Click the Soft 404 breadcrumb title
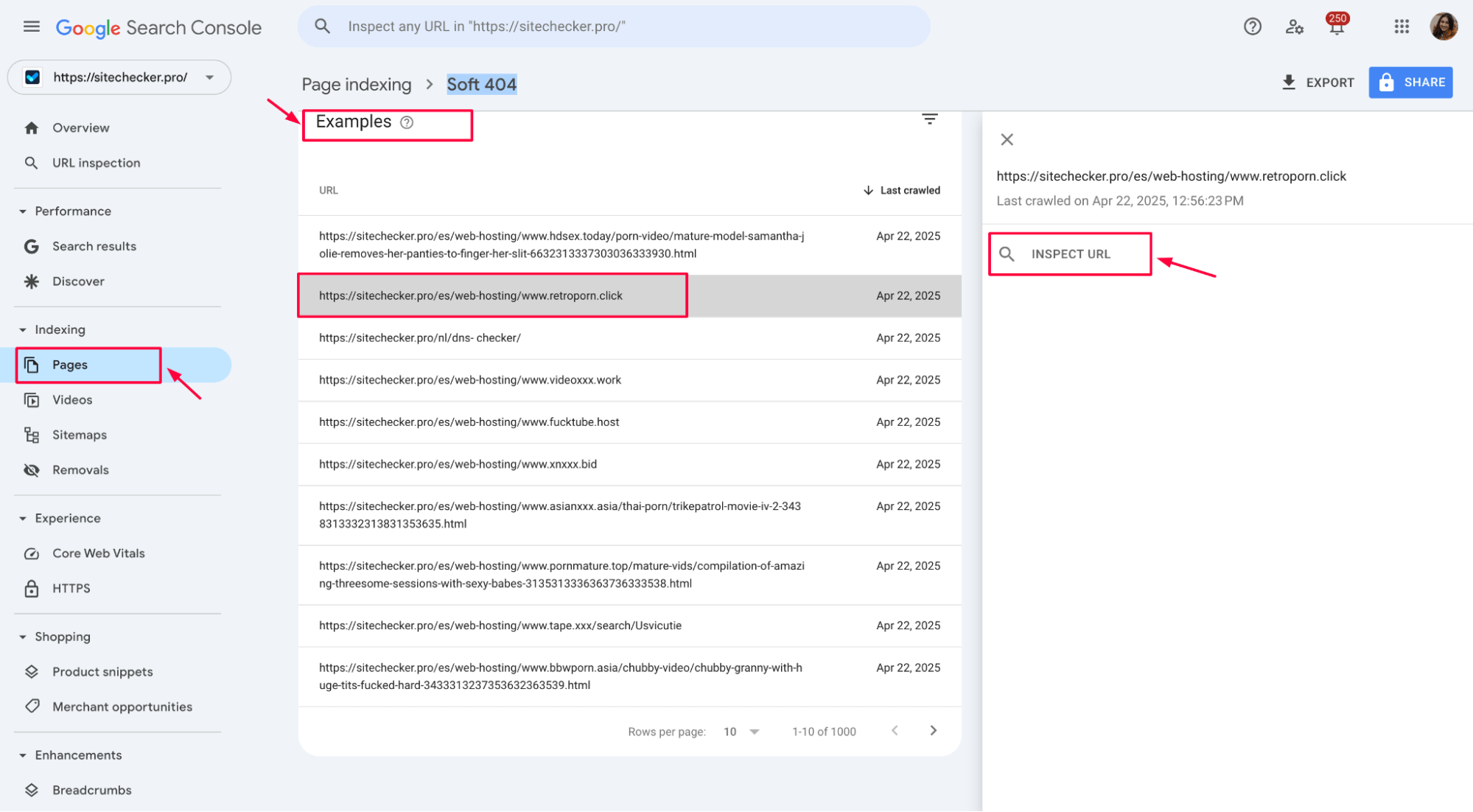1473x812 pixels. point(481,85)
